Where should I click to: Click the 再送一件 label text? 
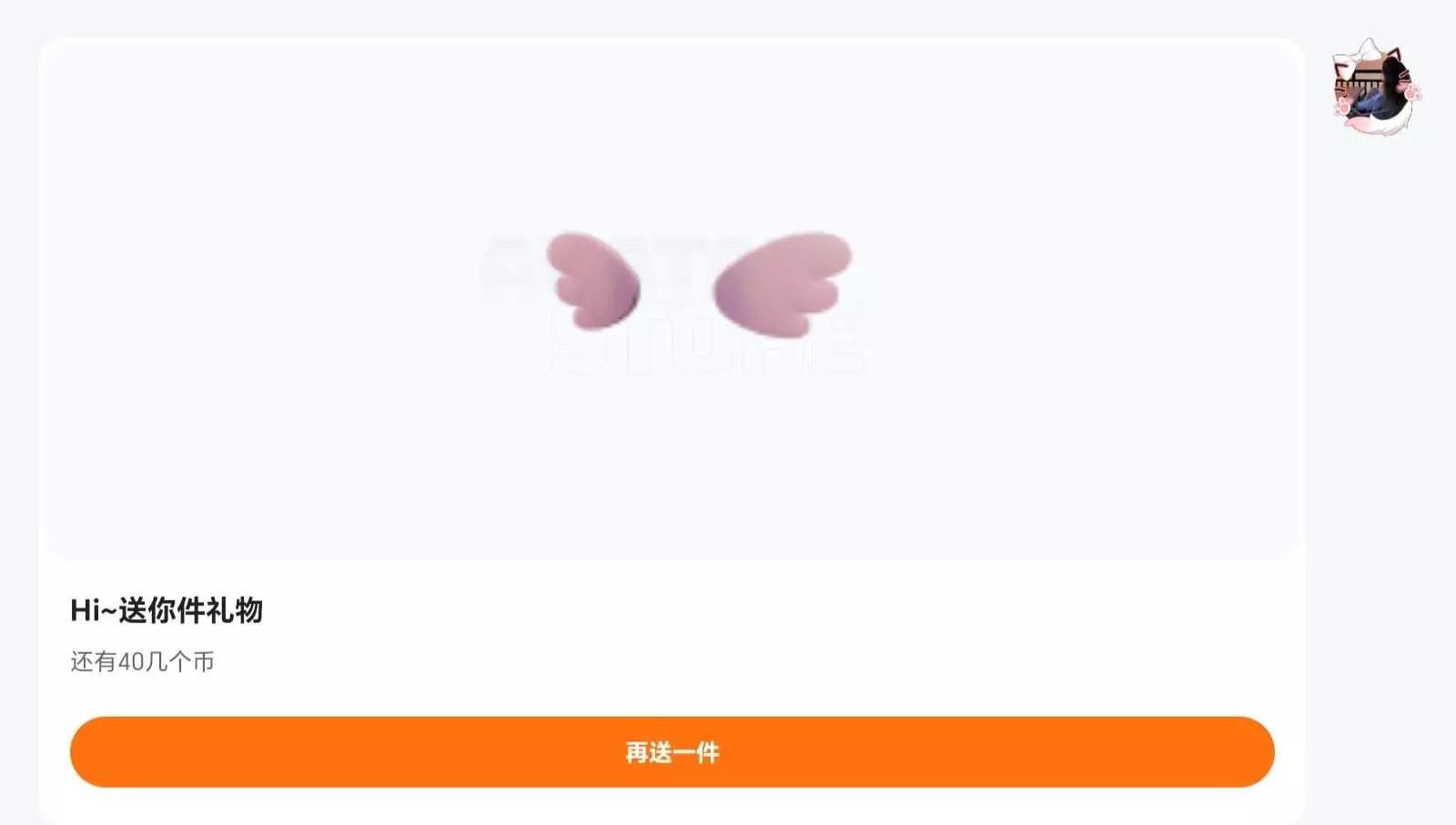[672, 752]
